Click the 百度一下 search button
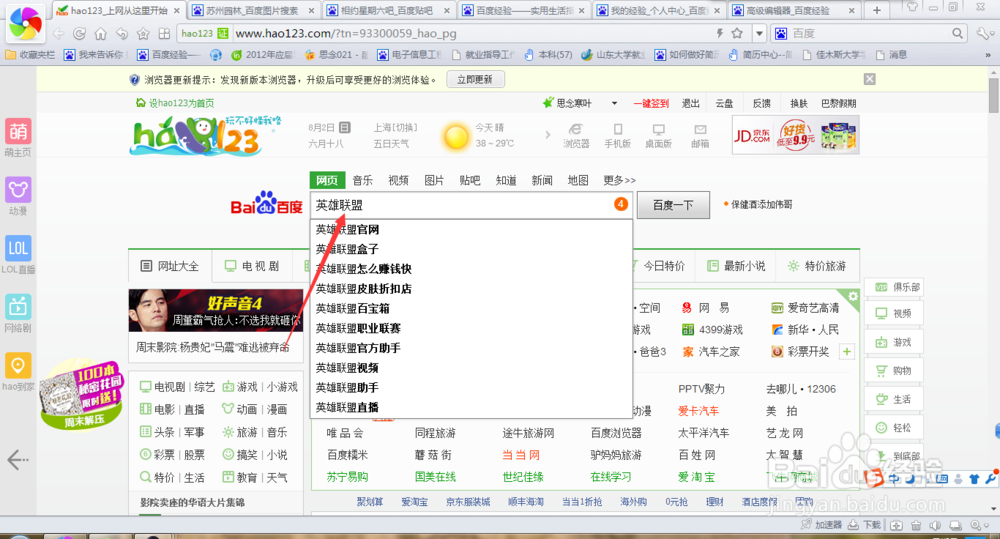1000x539 pixels. pyautogui.click(x=673, y=205)
